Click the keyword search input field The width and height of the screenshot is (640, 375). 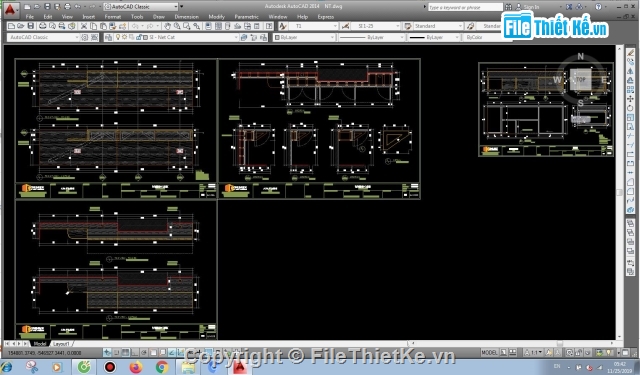(x=465, y=7)
